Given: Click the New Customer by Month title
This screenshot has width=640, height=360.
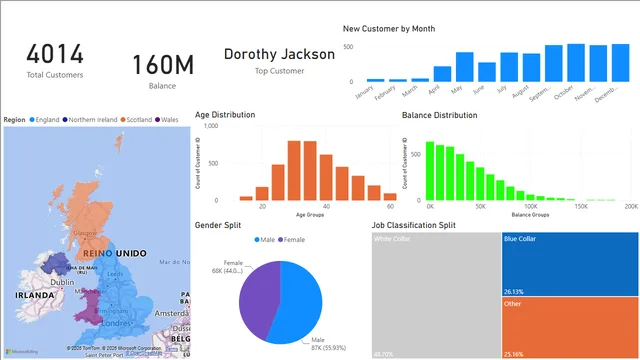Looking at the screenshot, I should [389, 29].
